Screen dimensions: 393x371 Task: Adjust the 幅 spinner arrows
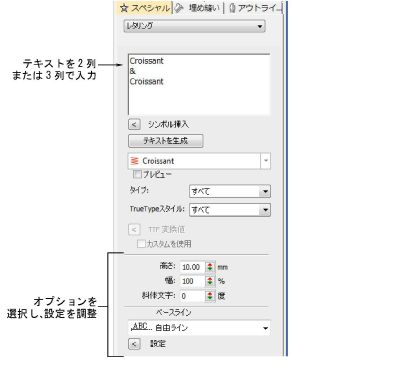coord(210,281)
